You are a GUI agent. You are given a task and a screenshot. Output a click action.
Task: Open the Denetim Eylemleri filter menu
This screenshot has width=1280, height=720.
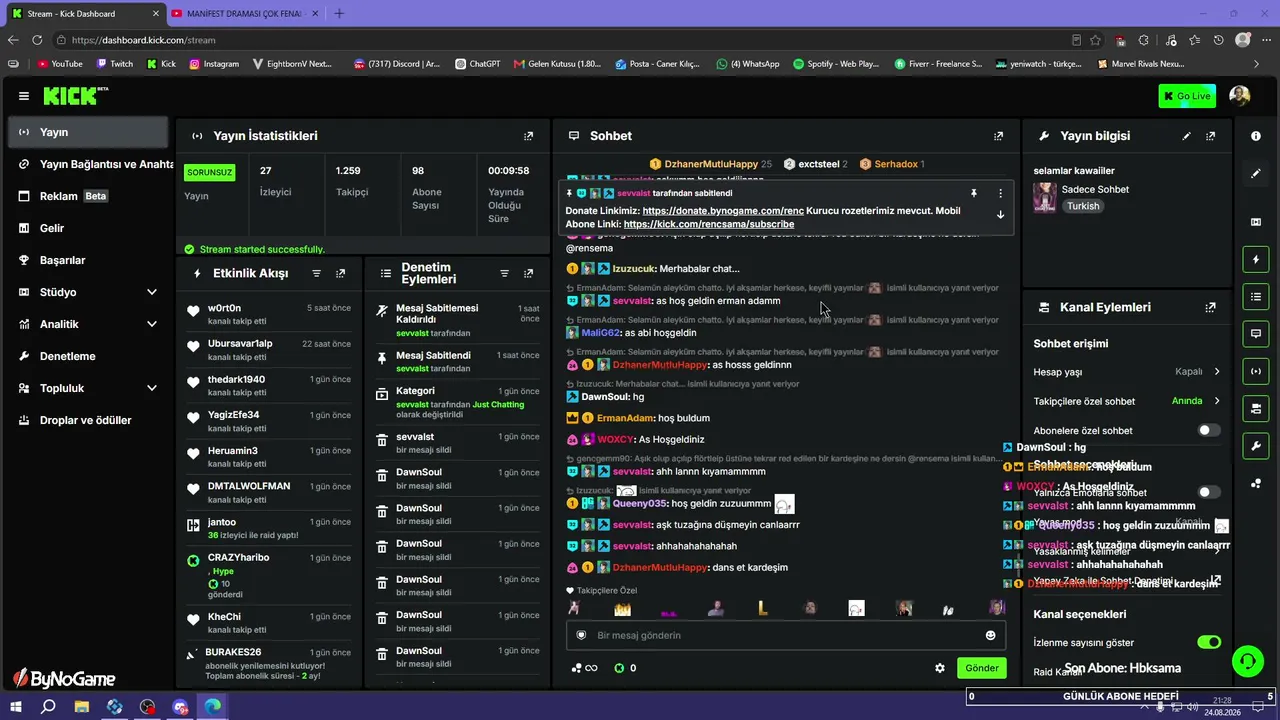click(x=505, y=273)
